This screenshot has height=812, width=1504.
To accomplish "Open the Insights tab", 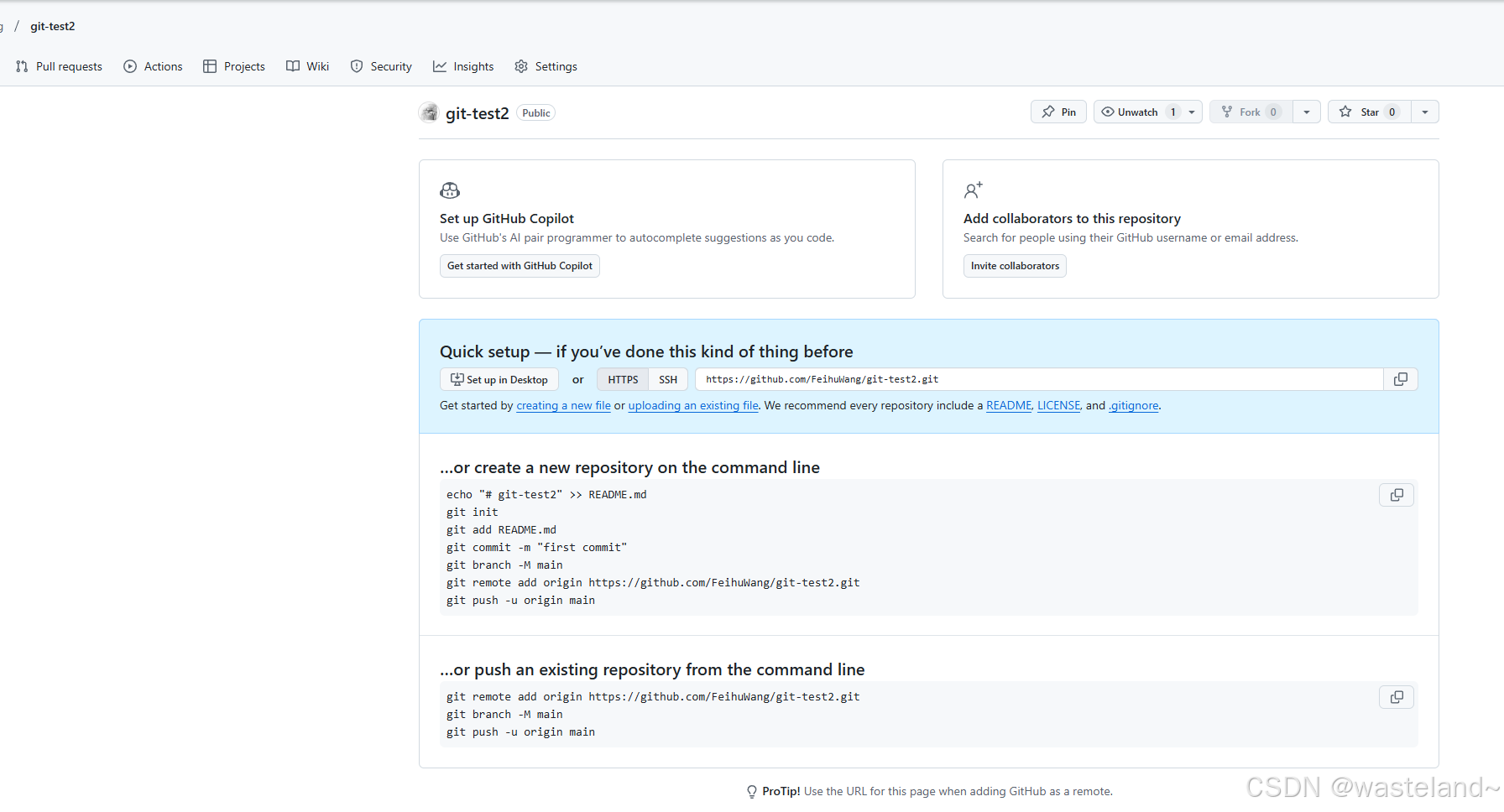I will coord(463,66).
